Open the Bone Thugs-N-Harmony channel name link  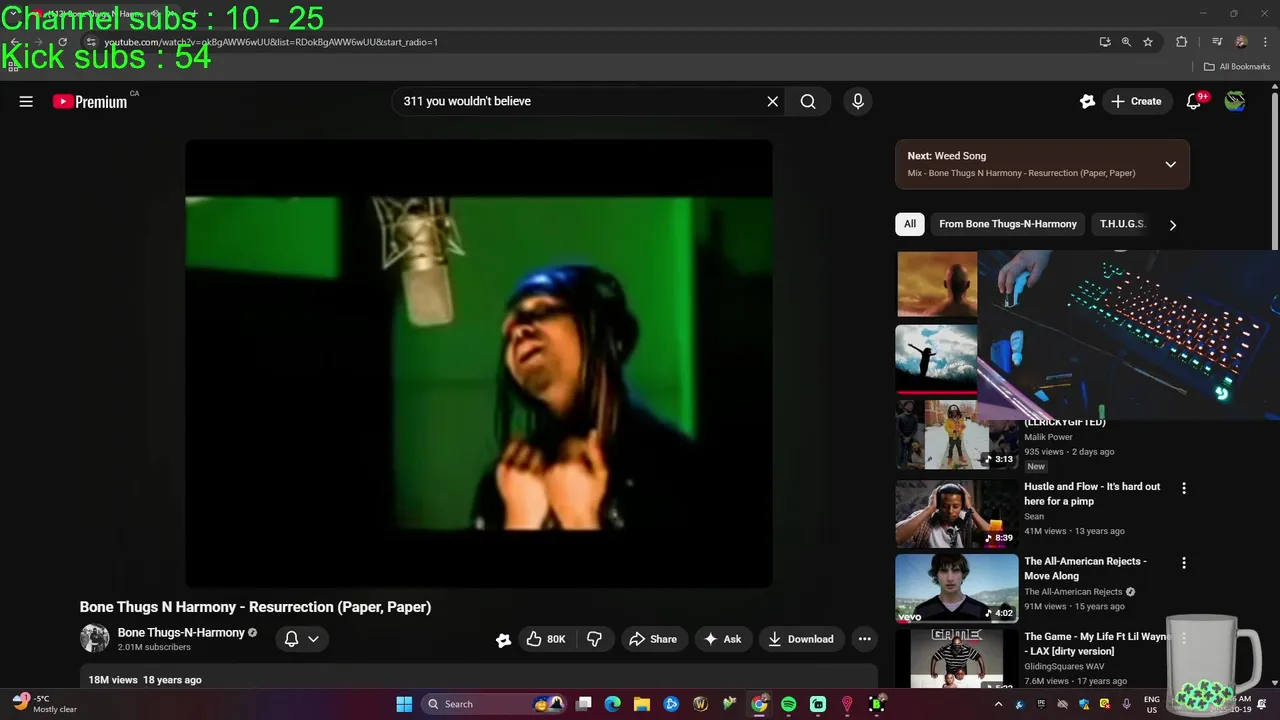tap(181, 632)
